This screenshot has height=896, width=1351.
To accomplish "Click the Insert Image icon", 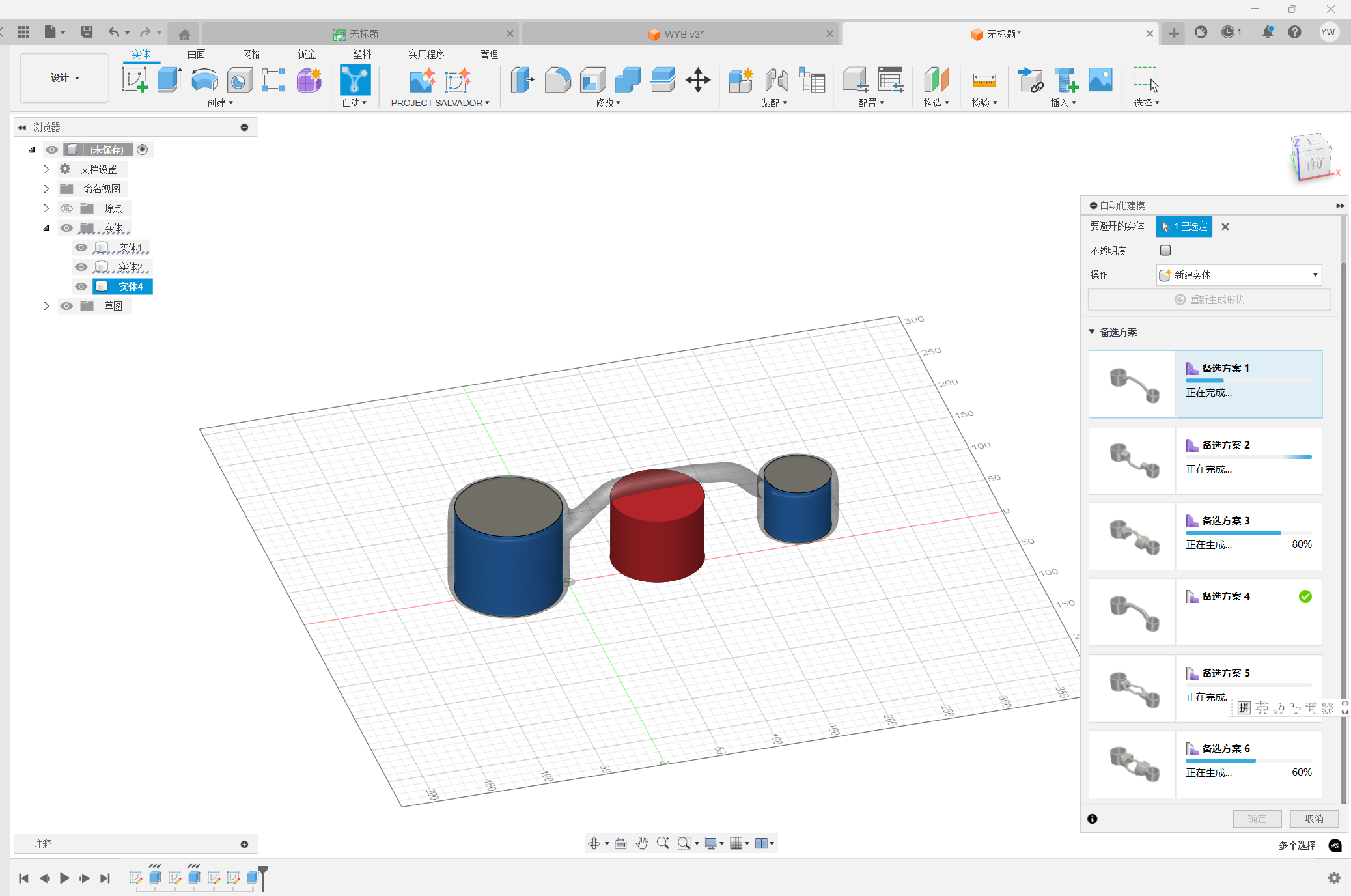I will [x=1100, y=80].
